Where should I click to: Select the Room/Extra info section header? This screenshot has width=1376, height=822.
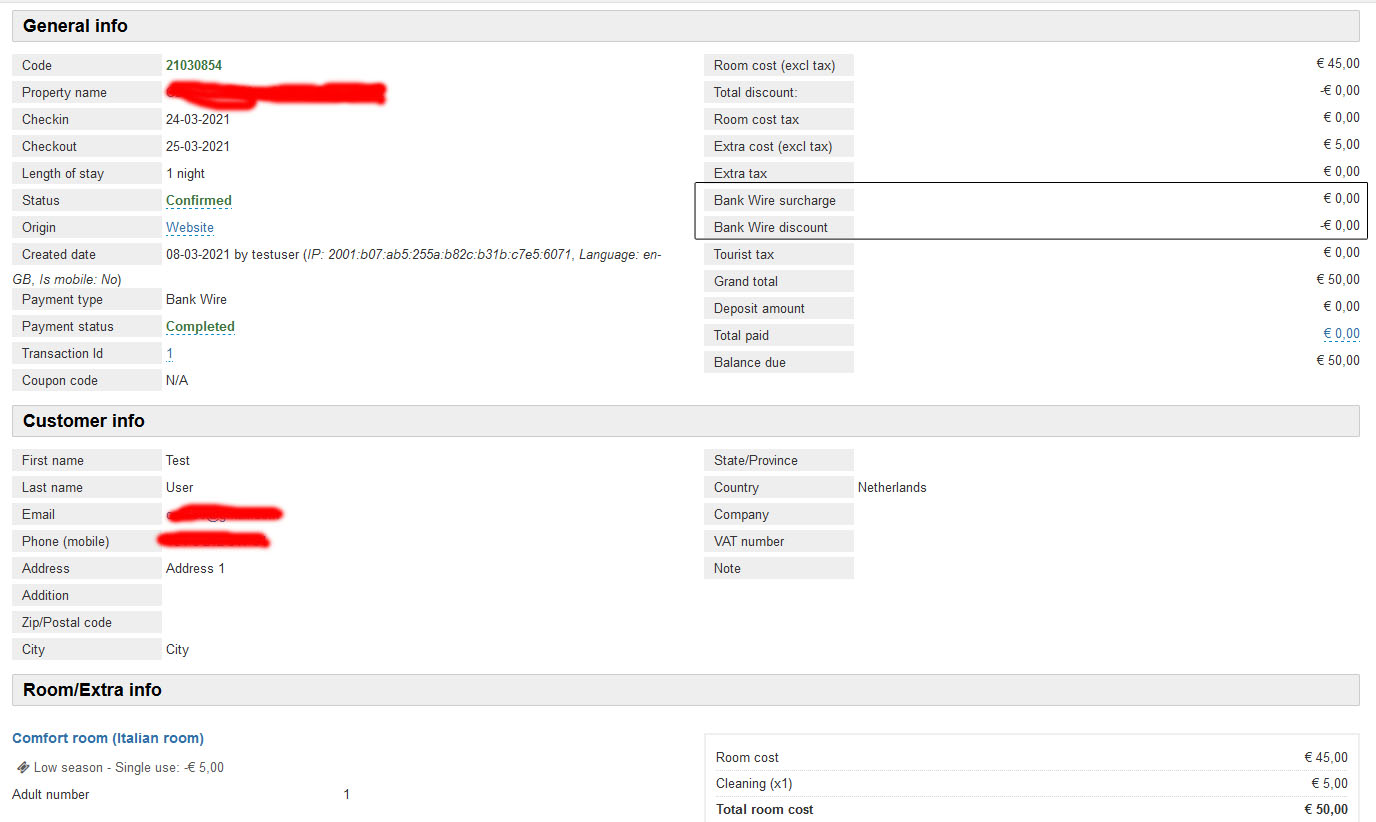(x=92, y=690)
